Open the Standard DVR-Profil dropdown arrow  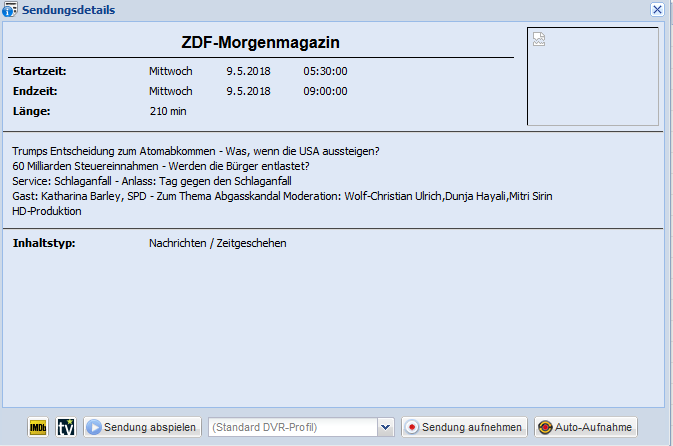tap(385, 427)
